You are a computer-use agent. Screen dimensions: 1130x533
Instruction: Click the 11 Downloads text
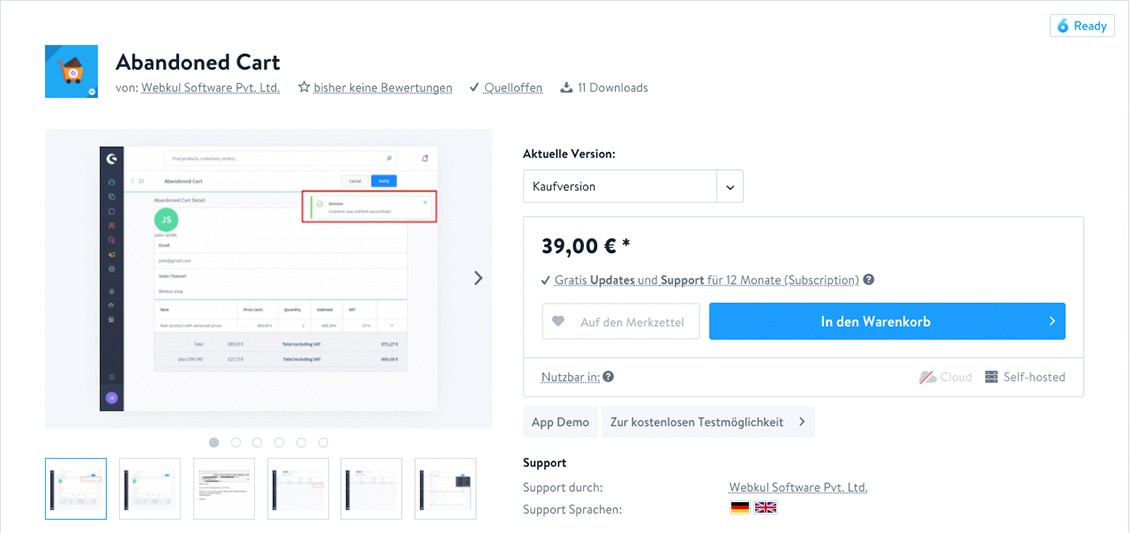(x=613, y=88)
